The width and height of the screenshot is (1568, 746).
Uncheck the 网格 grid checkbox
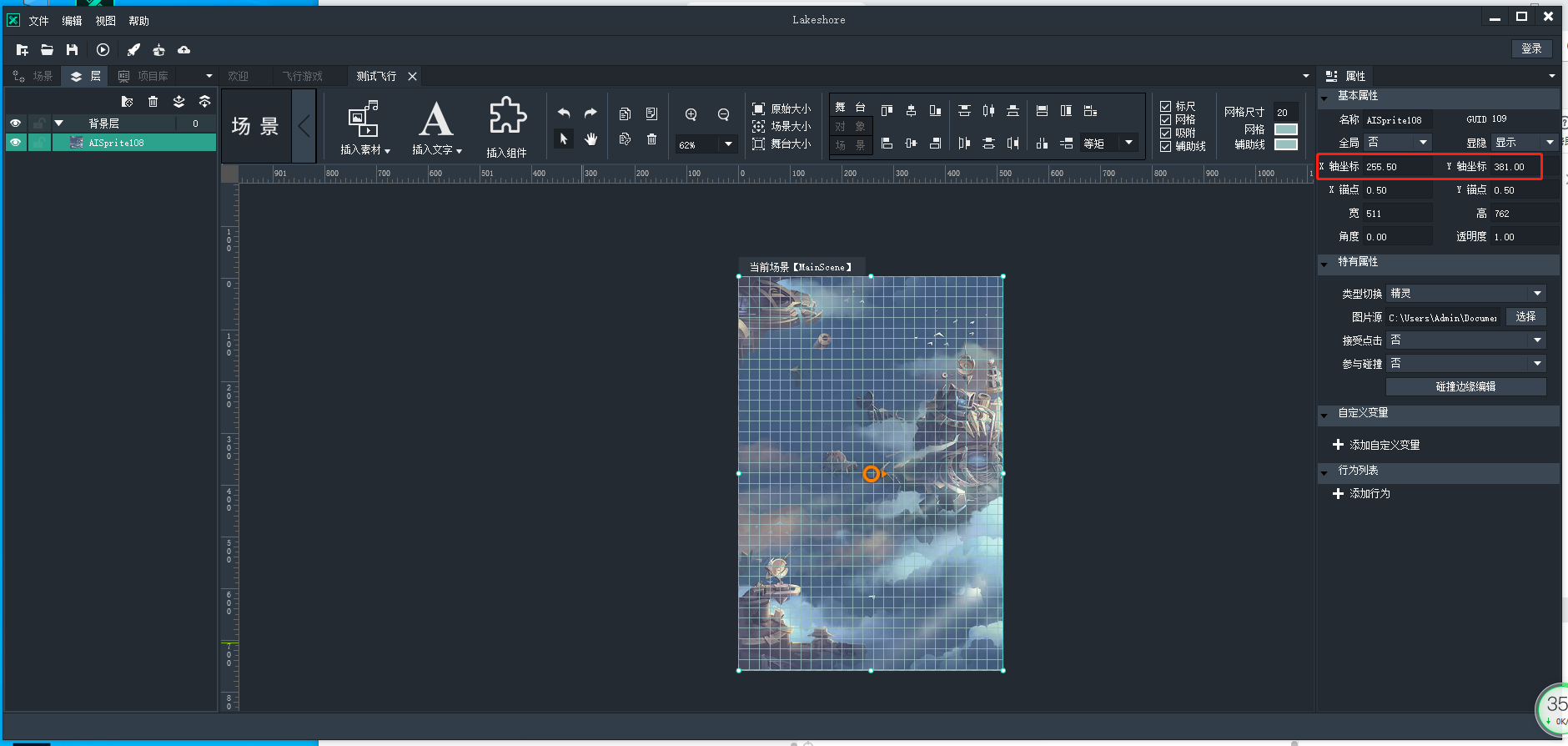point(1165,119)
